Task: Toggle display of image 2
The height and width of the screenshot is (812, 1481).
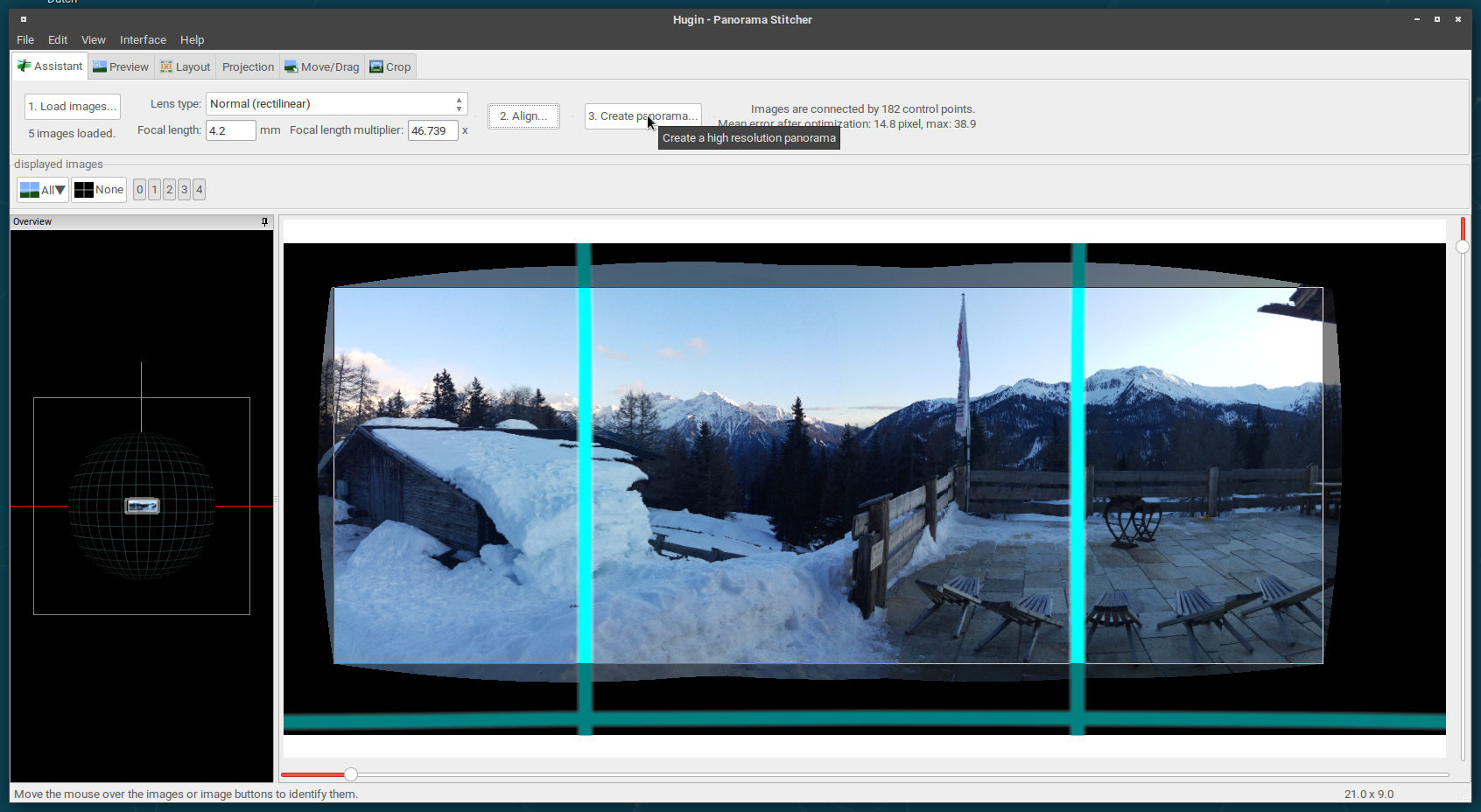Action: click(169, 190)
